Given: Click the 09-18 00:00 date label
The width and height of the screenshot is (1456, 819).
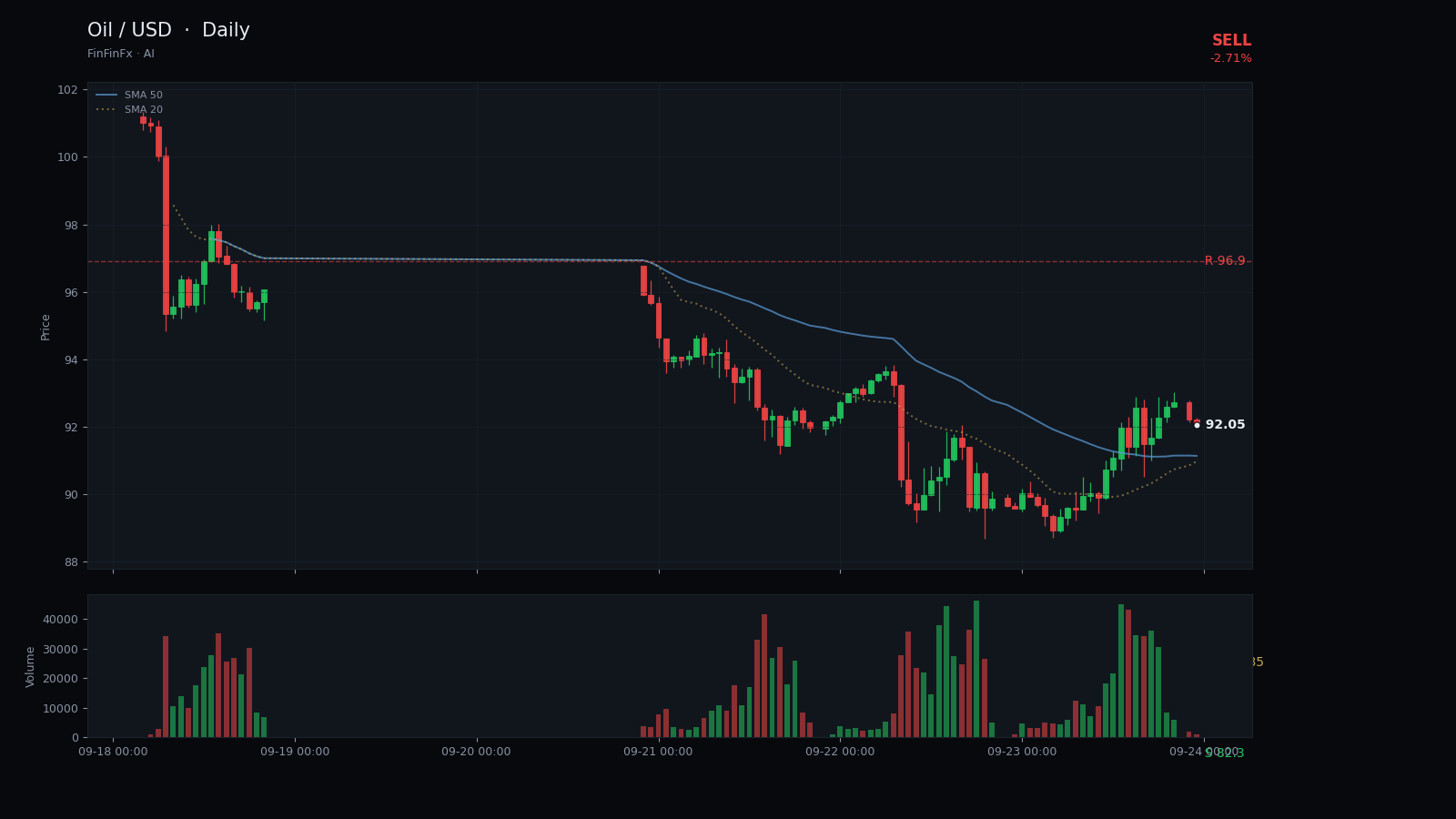Looking at the screenshot, I should pos(113,752).
